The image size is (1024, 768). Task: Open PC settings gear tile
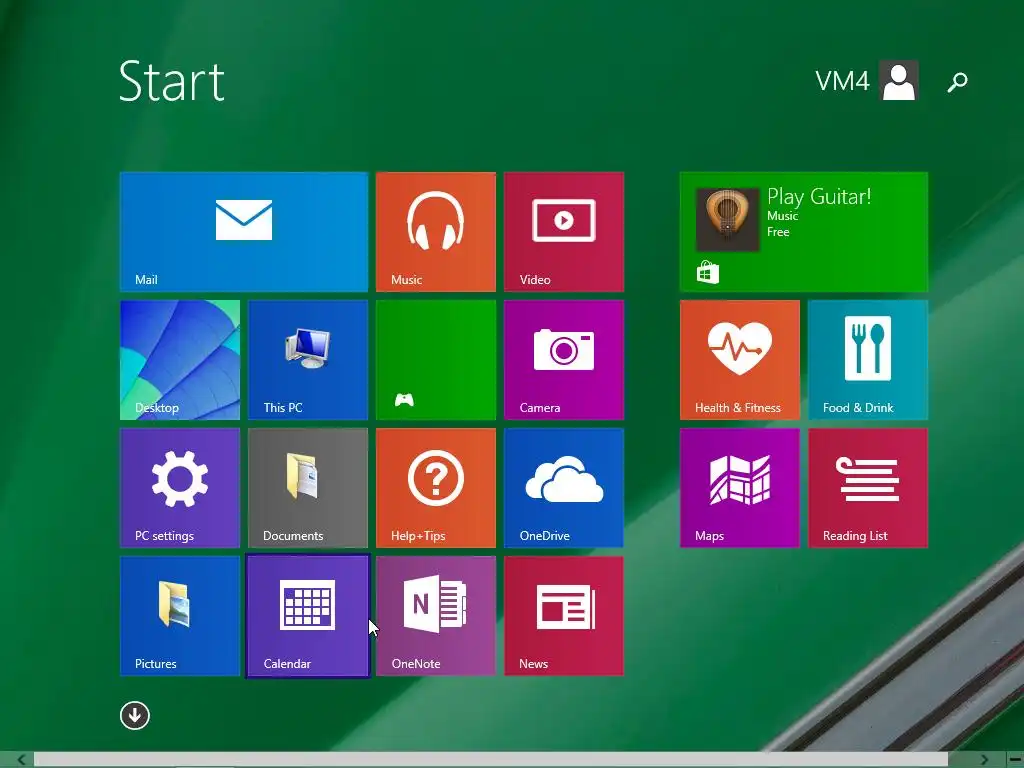(180, 488)
